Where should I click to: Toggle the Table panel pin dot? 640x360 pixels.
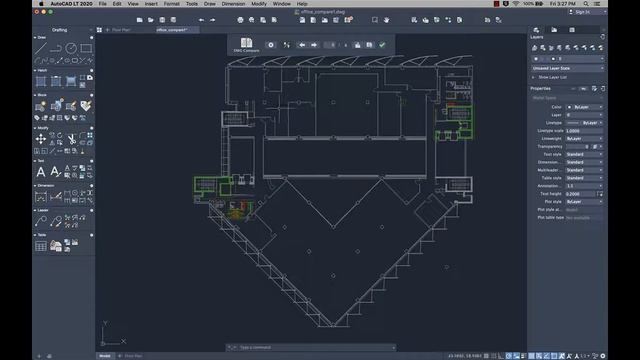(x=91, y=235)
